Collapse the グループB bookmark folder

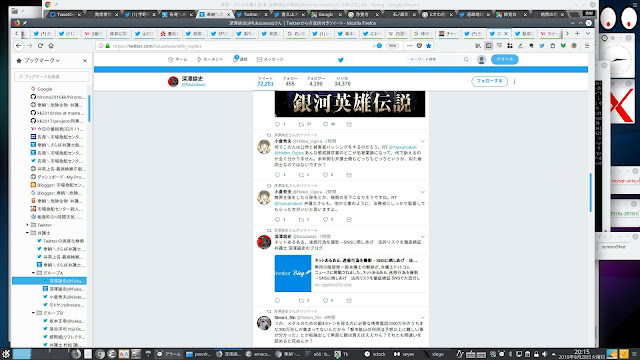[x=33, y=313]
